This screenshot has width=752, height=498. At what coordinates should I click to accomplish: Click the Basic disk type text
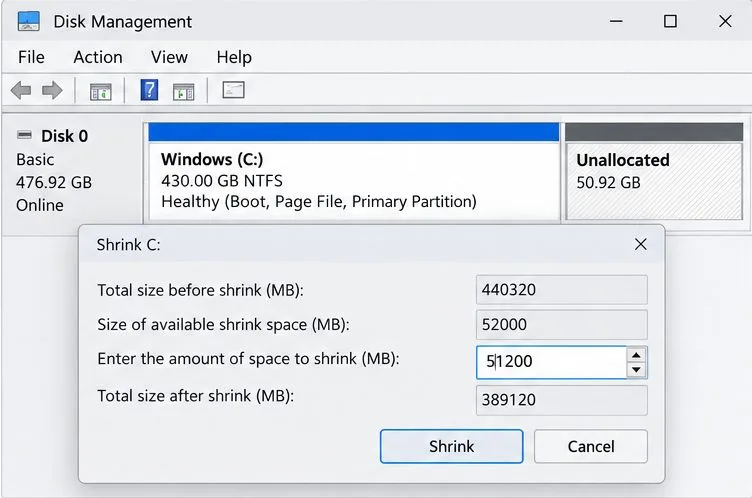tap(35, 159)
